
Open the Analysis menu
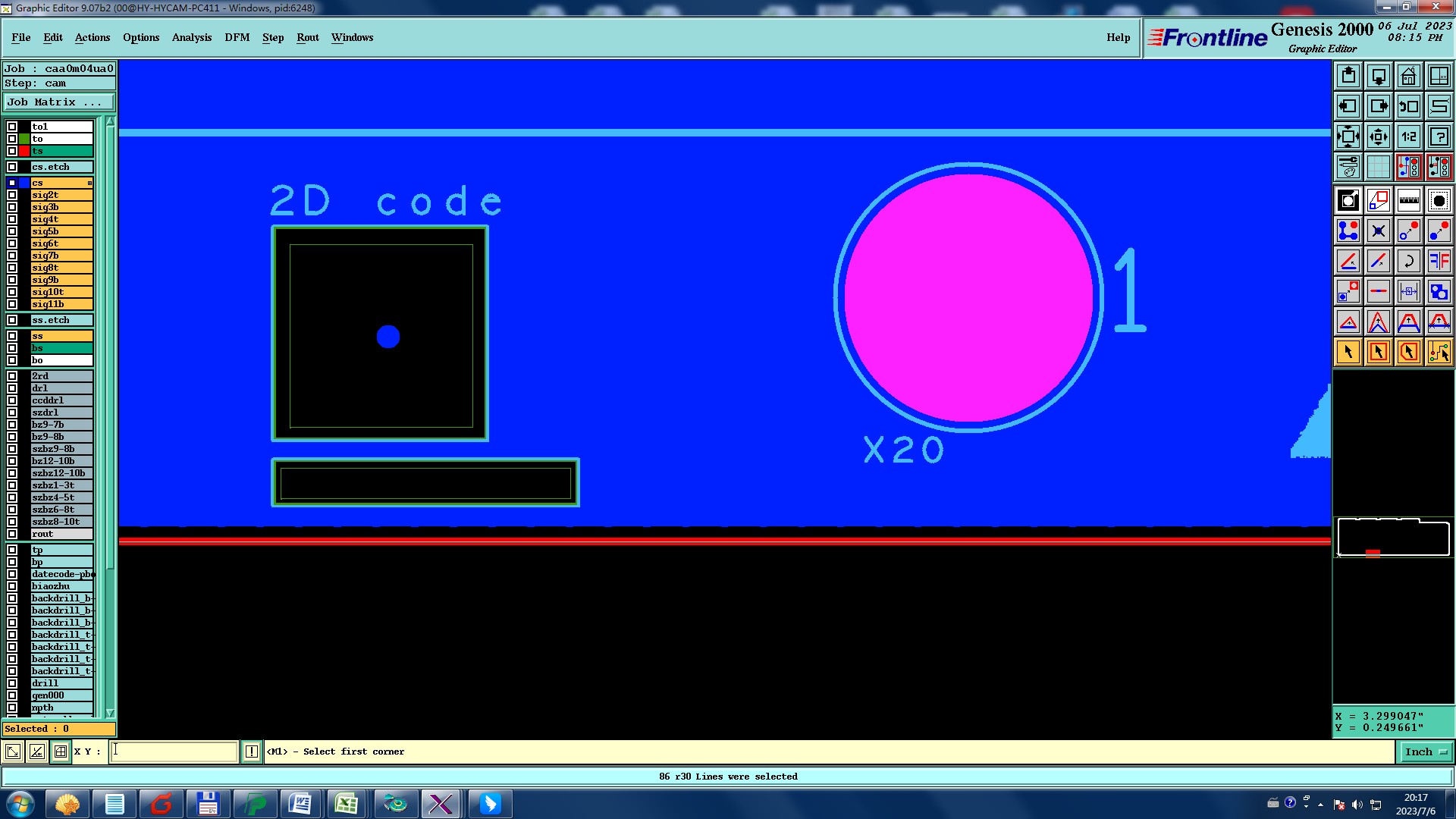pyautogui.click(x=191, y=37)
